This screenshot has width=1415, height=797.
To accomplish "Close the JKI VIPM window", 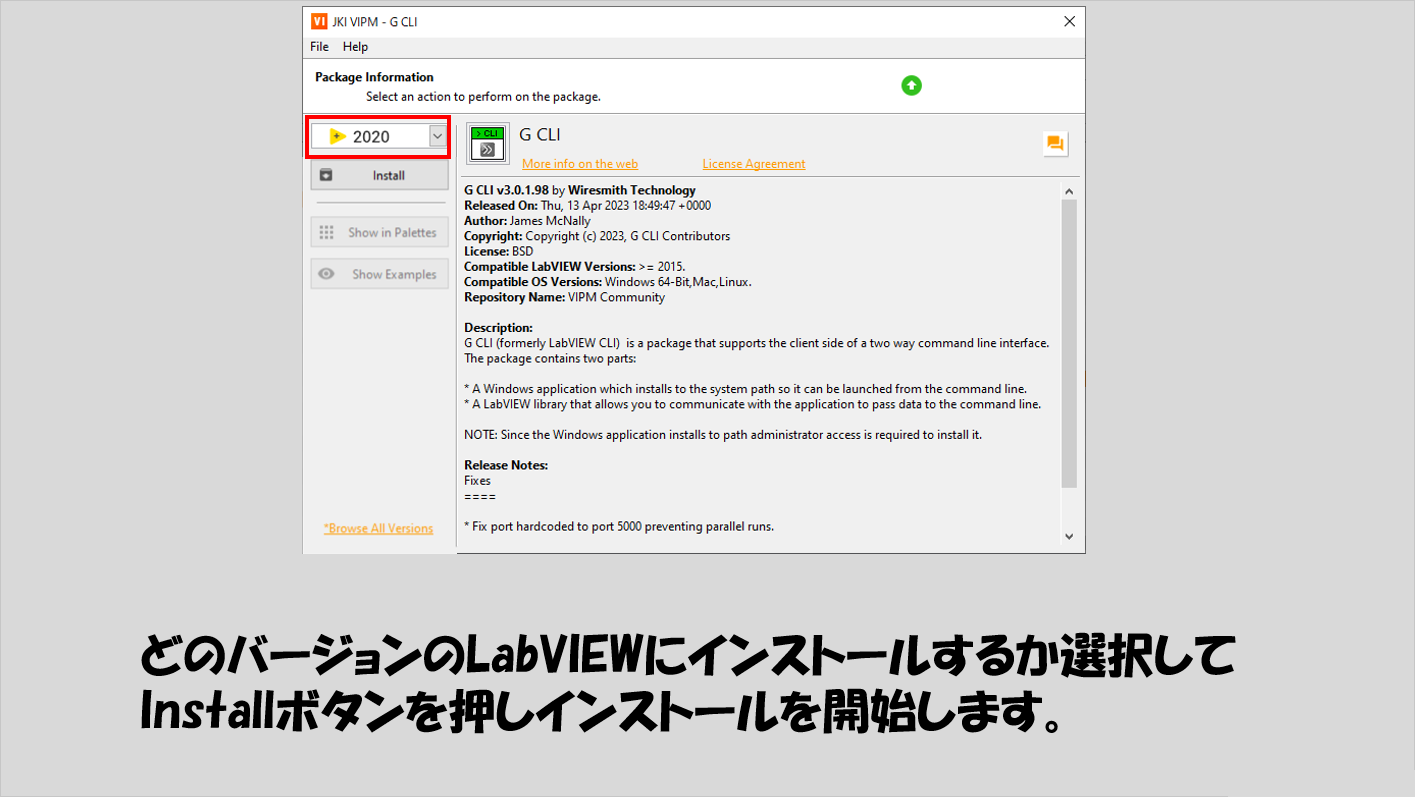I will (1070, 21).
